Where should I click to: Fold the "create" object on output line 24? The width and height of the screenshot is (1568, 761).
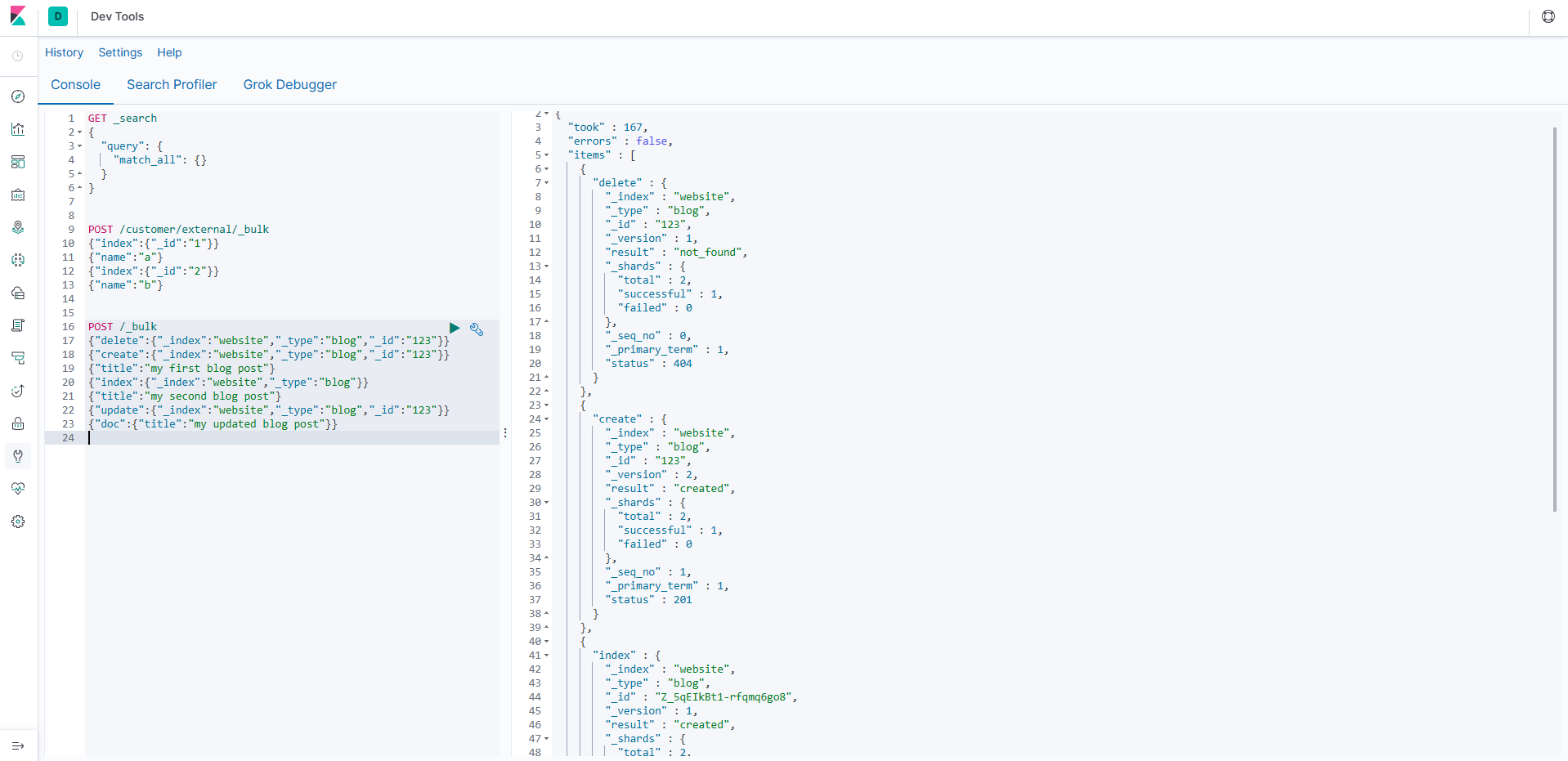[x=547, y=419]
